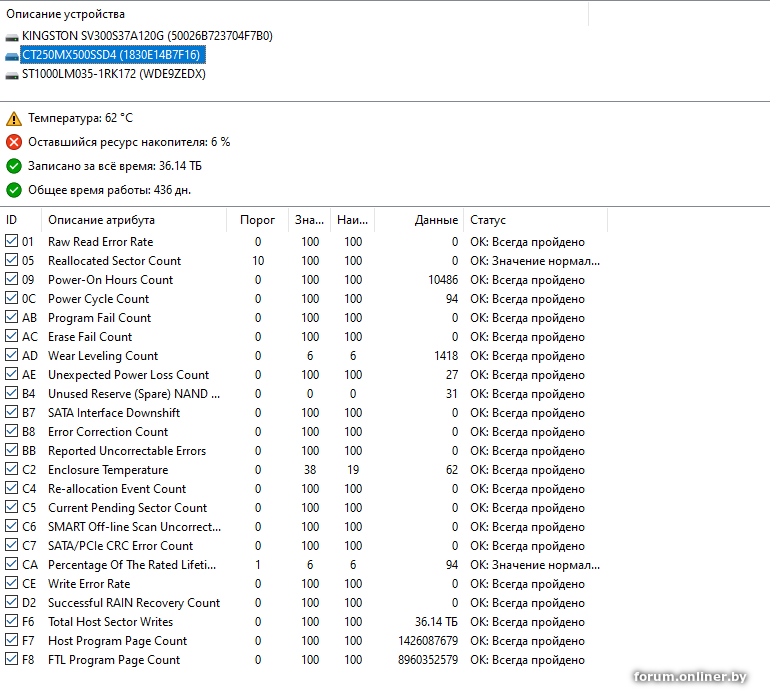770x700 pixels.
Task: Click the CT250MX500SSD4 drive icon
Action: pyautogui.click(x=12, y=55)
